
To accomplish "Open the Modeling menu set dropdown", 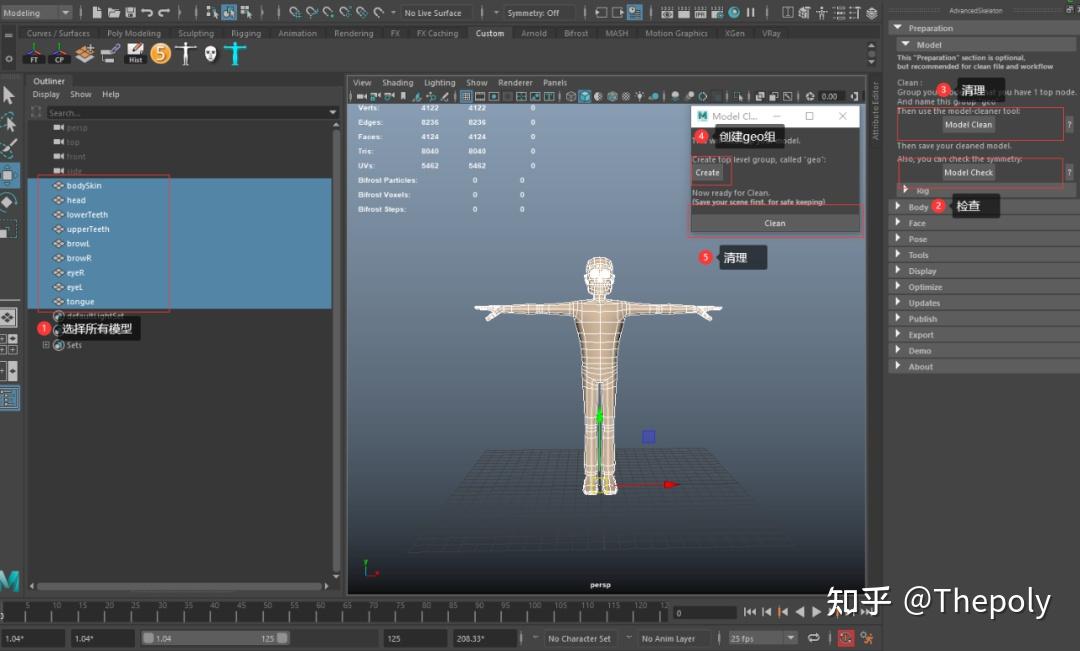I will (37, 13).
